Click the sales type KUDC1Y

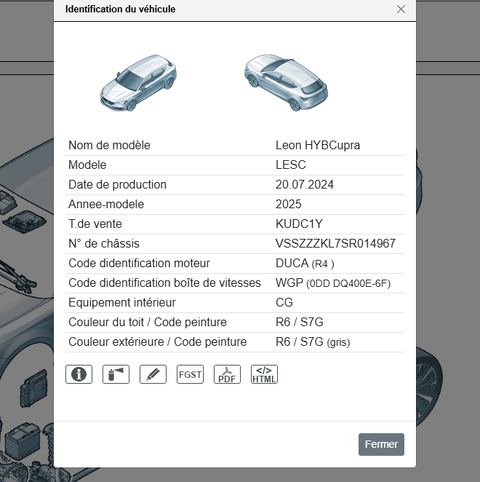tap(299, 224)
